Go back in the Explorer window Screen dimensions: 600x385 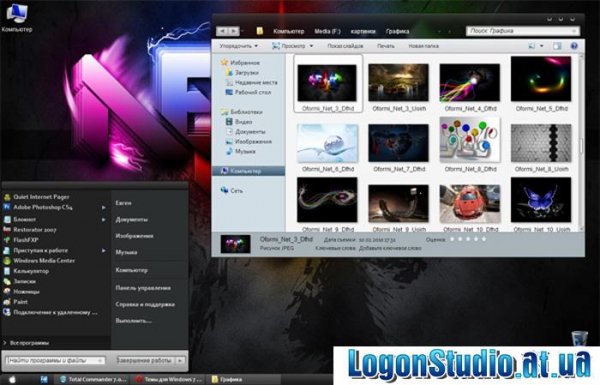222,31
